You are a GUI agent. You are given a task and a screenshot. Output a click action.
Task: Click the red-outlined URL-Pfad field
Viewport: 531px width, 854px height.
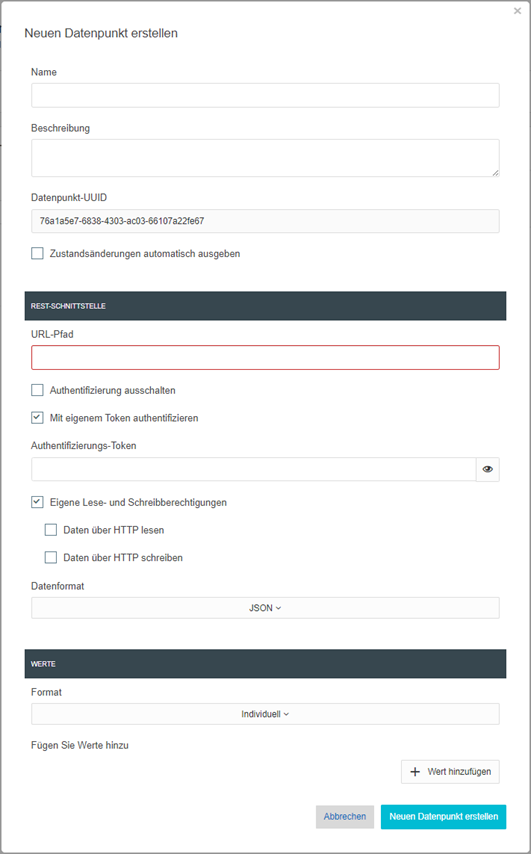click(265, 358)
